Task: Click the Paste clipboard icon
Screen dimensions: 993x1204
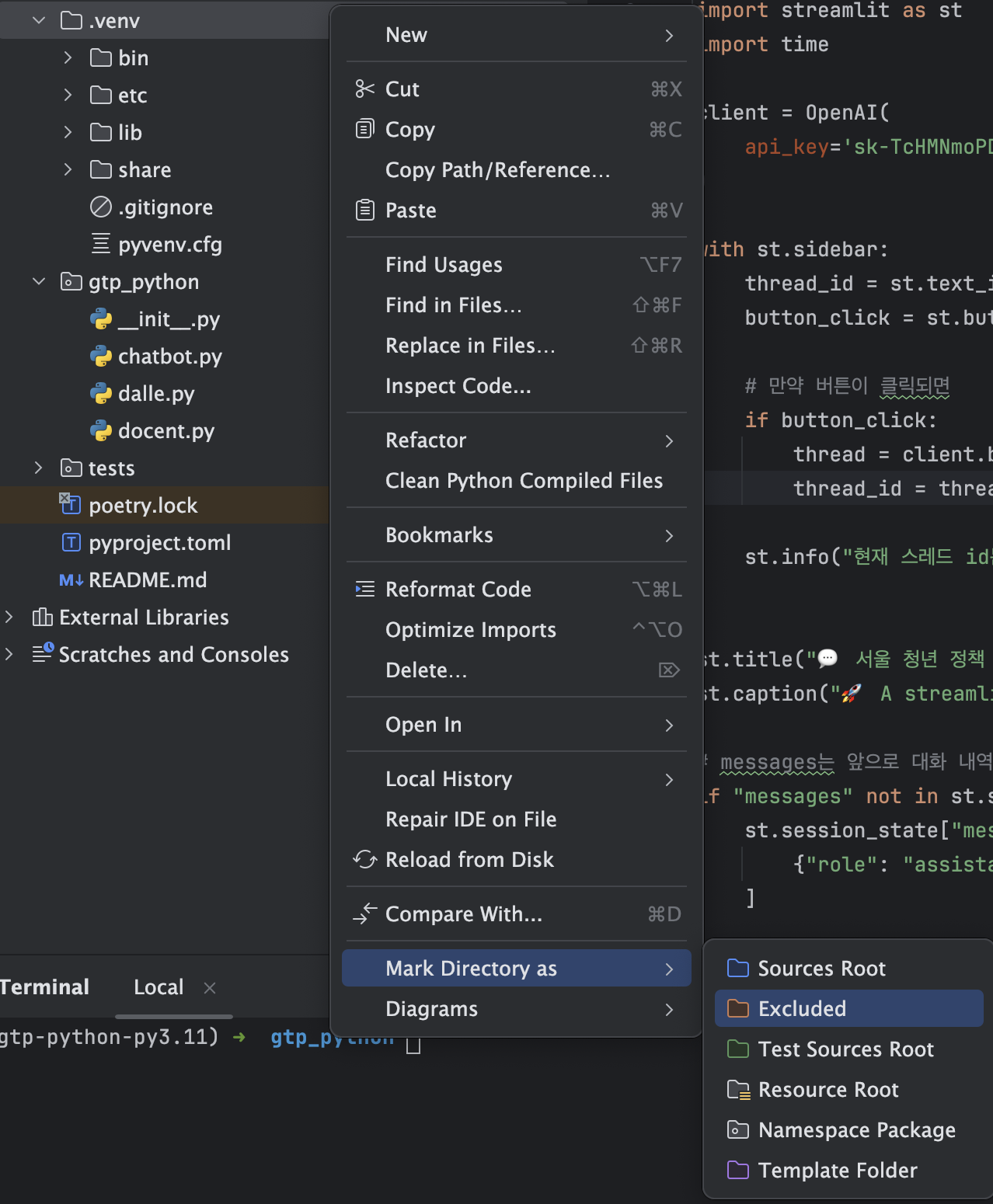Action: 364,210
